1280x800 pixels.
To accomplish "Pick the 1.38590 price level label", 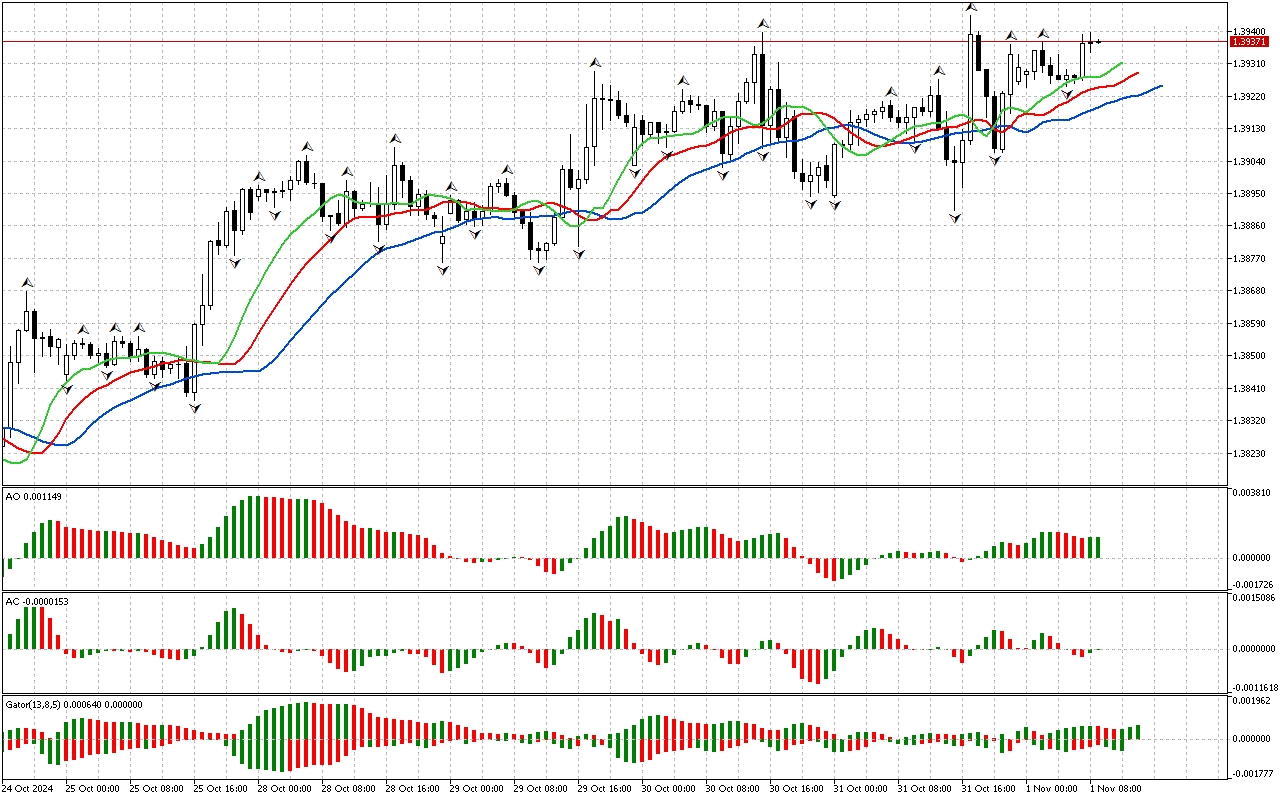I will 1251,323.
